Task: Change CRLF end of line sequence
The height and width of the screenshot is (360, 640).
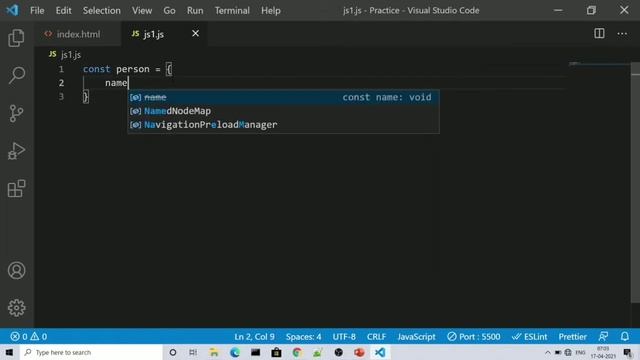Action: 376,336
